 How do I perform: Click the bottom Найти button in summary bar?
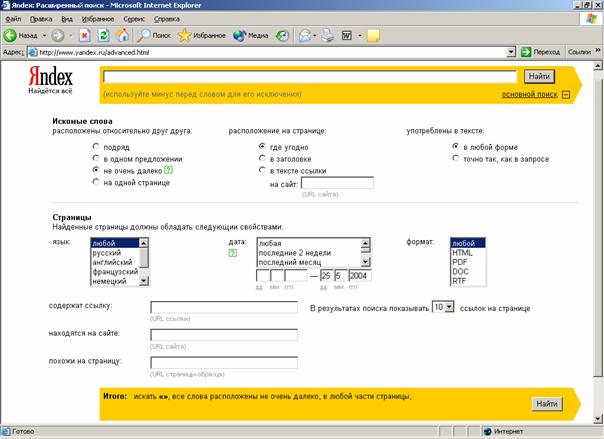[547, 404]
